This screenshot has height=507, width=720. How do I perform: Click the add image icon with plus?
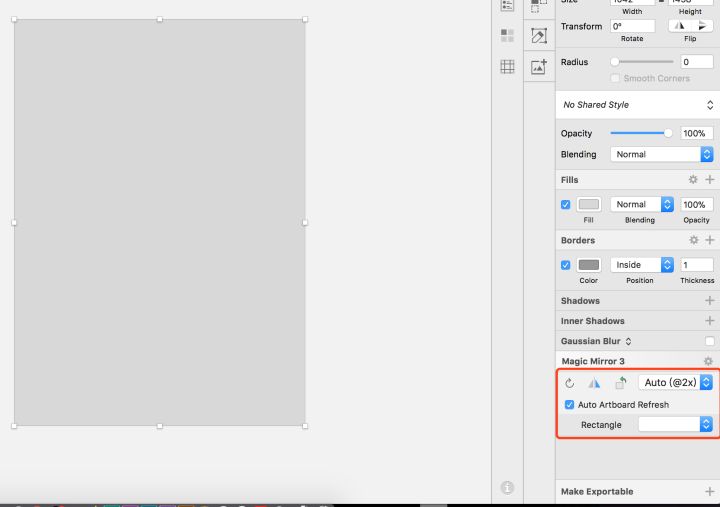[539, 67]
